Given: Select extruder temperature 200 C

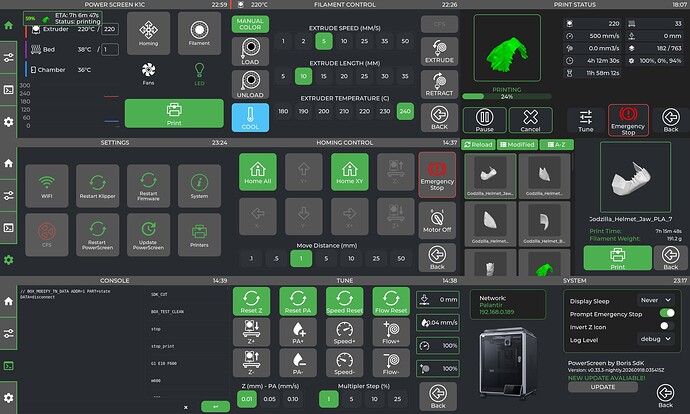Looking at the screenshot, I should (324, 111).
